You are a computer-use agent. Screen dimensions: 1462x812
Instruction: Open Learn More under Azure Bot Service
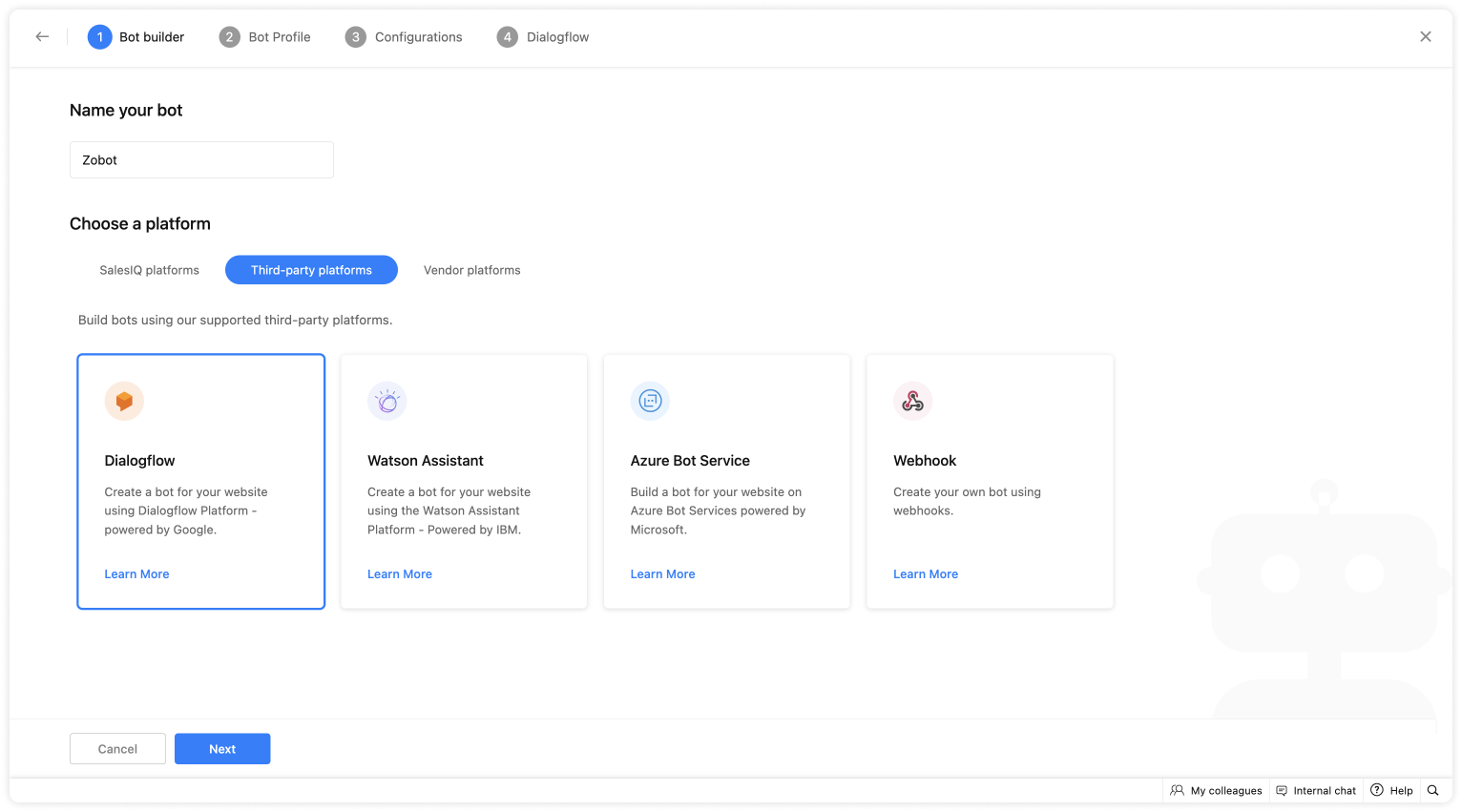pyautogui.click(x=662, y=573)
